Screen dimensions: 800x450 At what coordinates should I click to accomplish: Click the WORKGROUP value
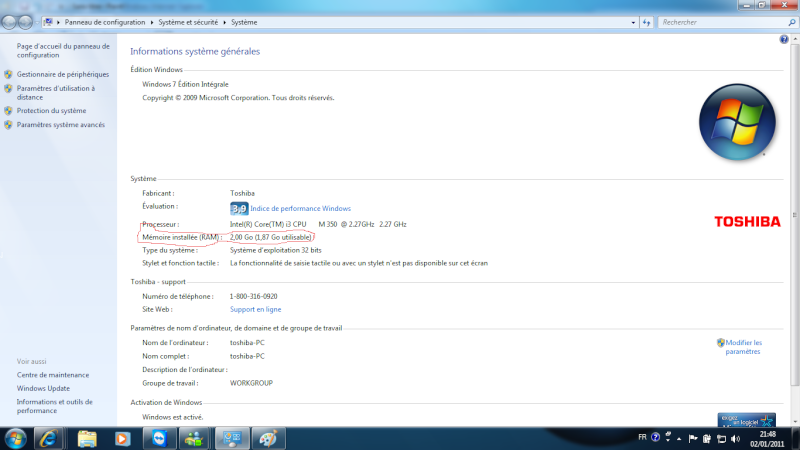pos(251,383)
